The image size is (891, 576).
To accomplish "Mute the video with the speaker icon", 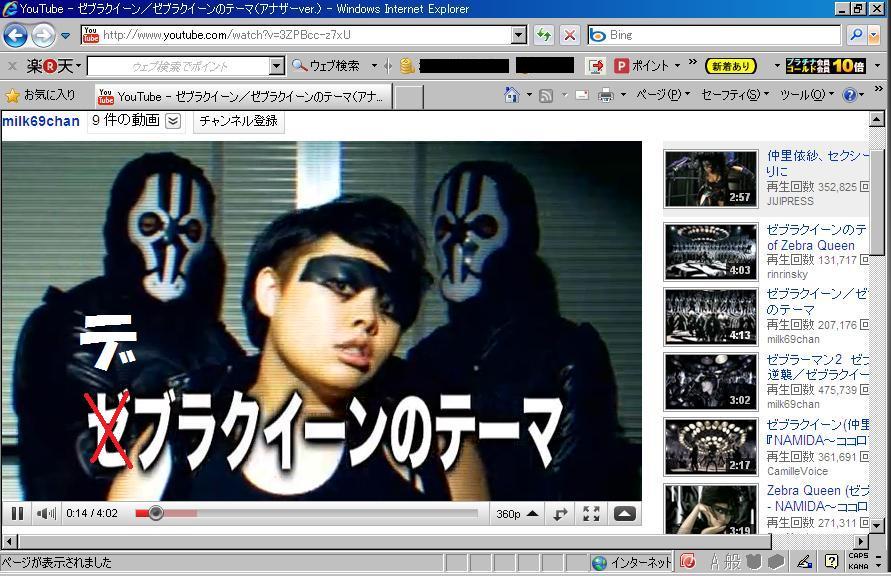I will click(46, 514).
